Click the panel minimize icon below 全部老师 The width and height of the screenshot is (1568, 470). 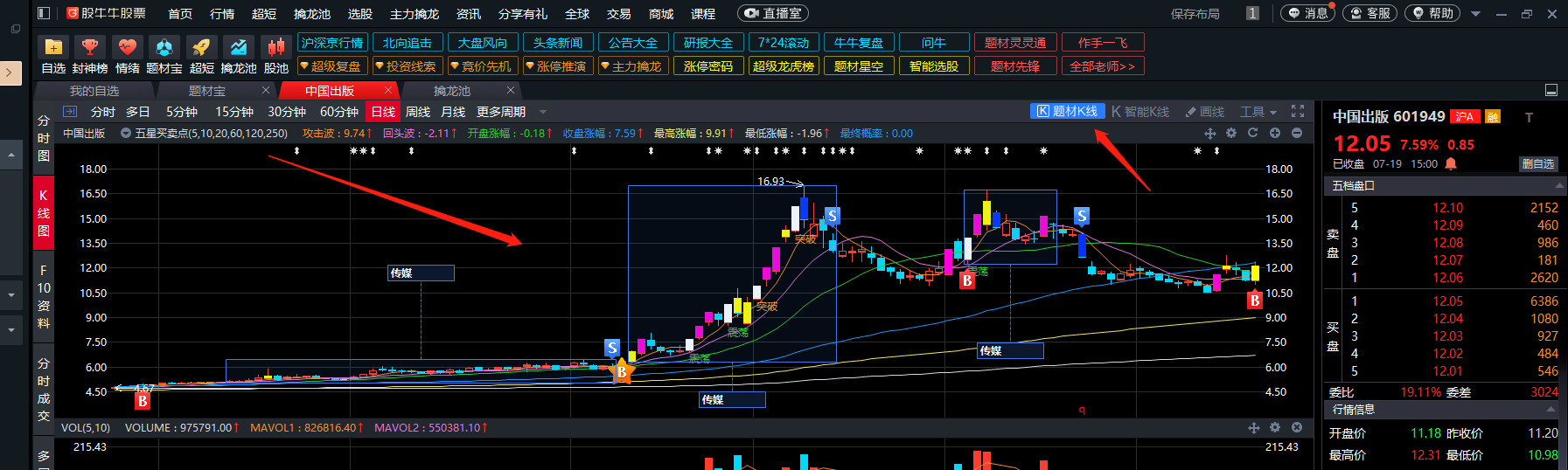(1551, 90)
